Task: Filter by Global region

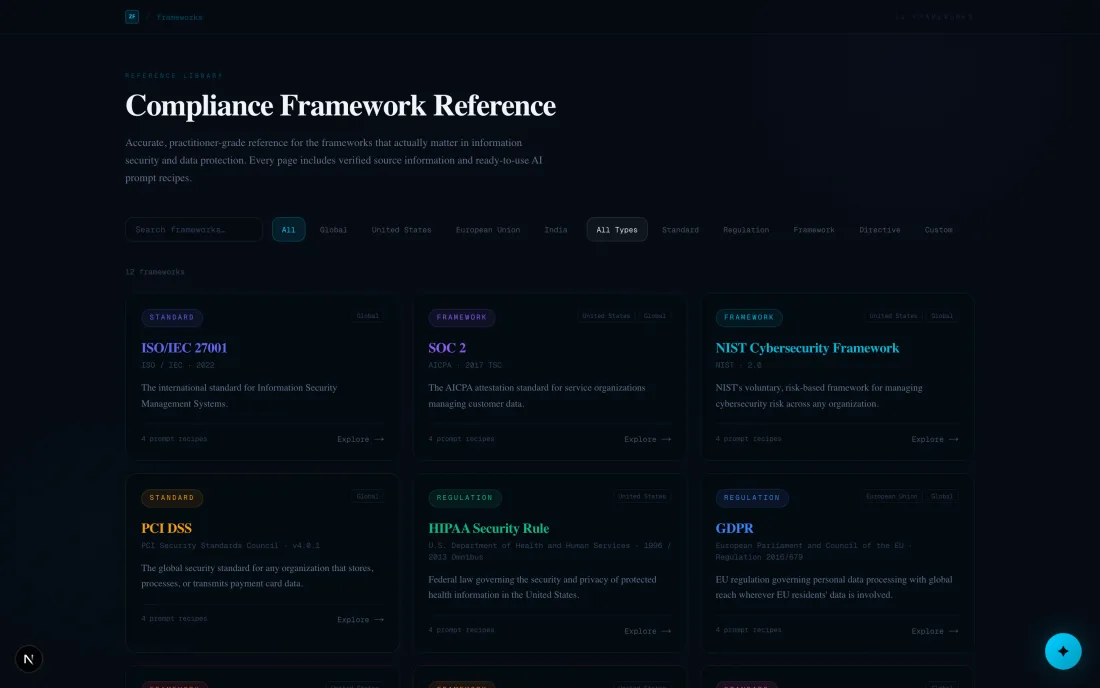Action: [333, 229]
